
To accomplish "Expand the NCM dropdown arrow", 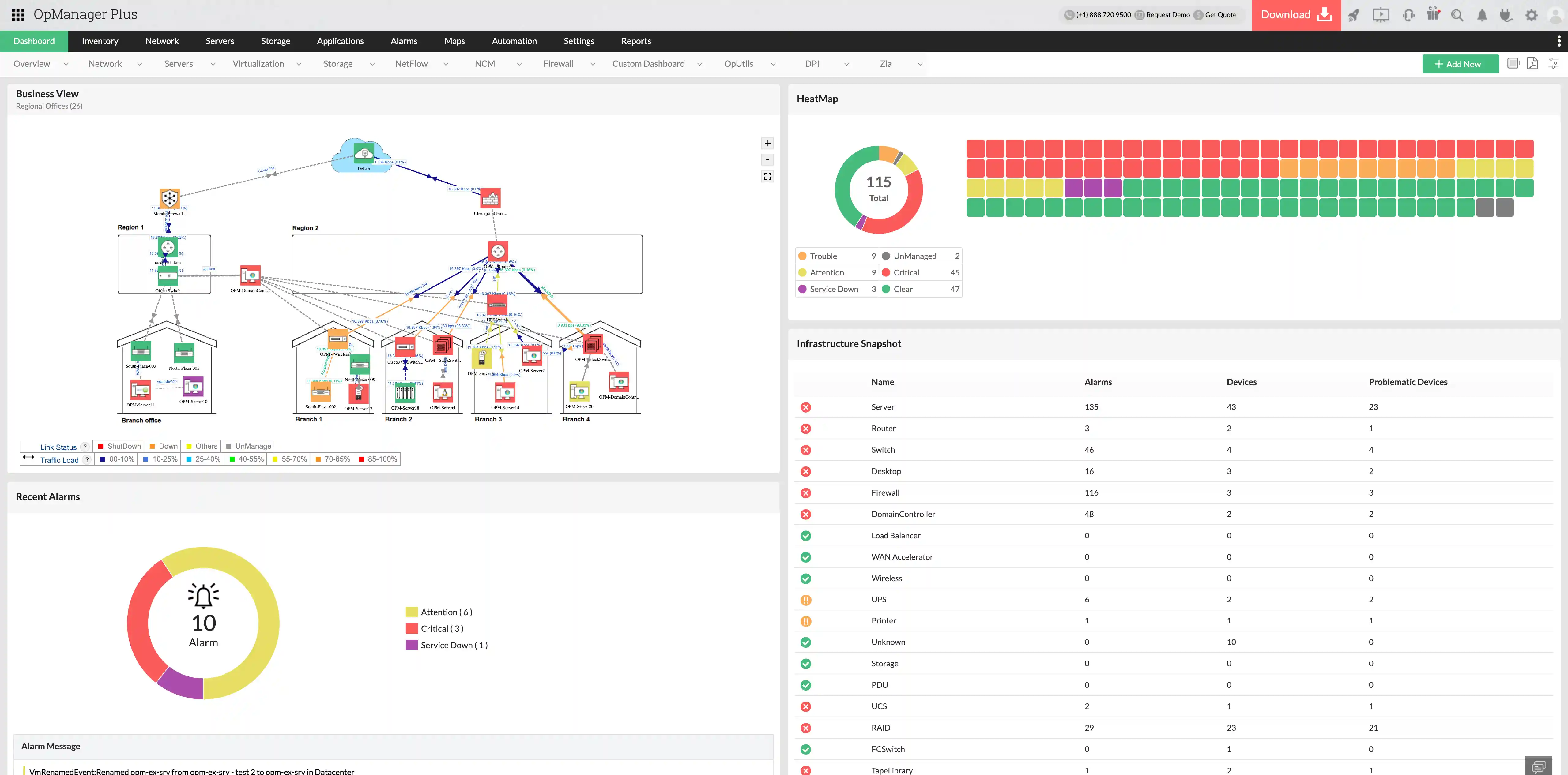I will (518, 64).
